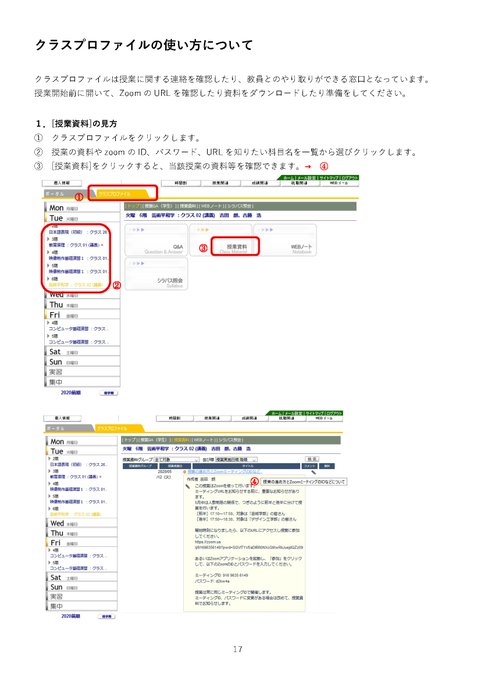Expand Wed row in the materials-list screenshot
The width and height of the screenshot is (481, 680).
tap(82, 523)
